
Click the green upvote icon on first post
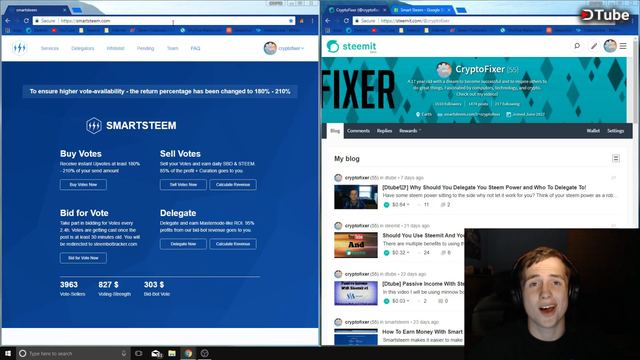point(386,204)
